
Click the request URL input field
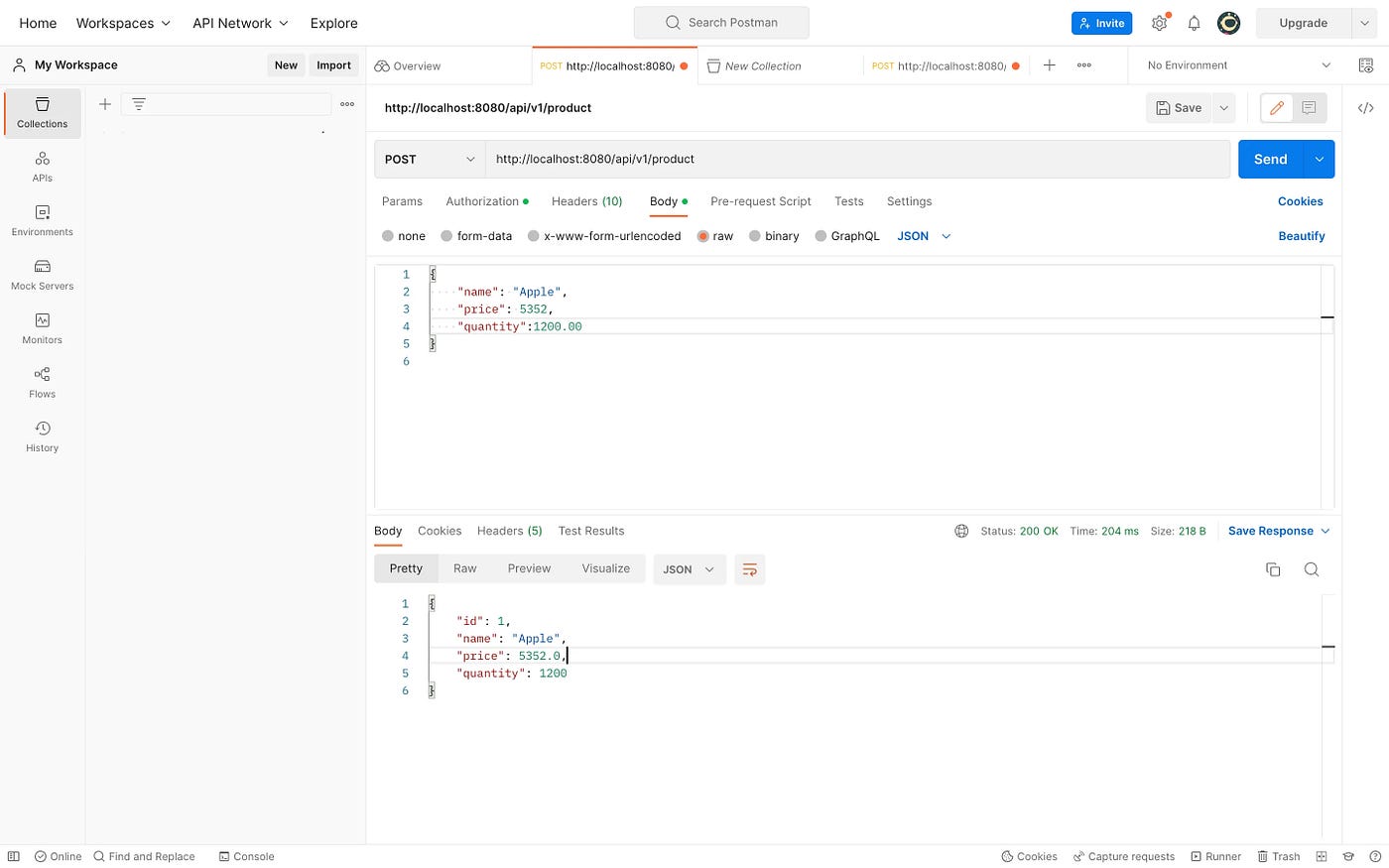point(857,159)
